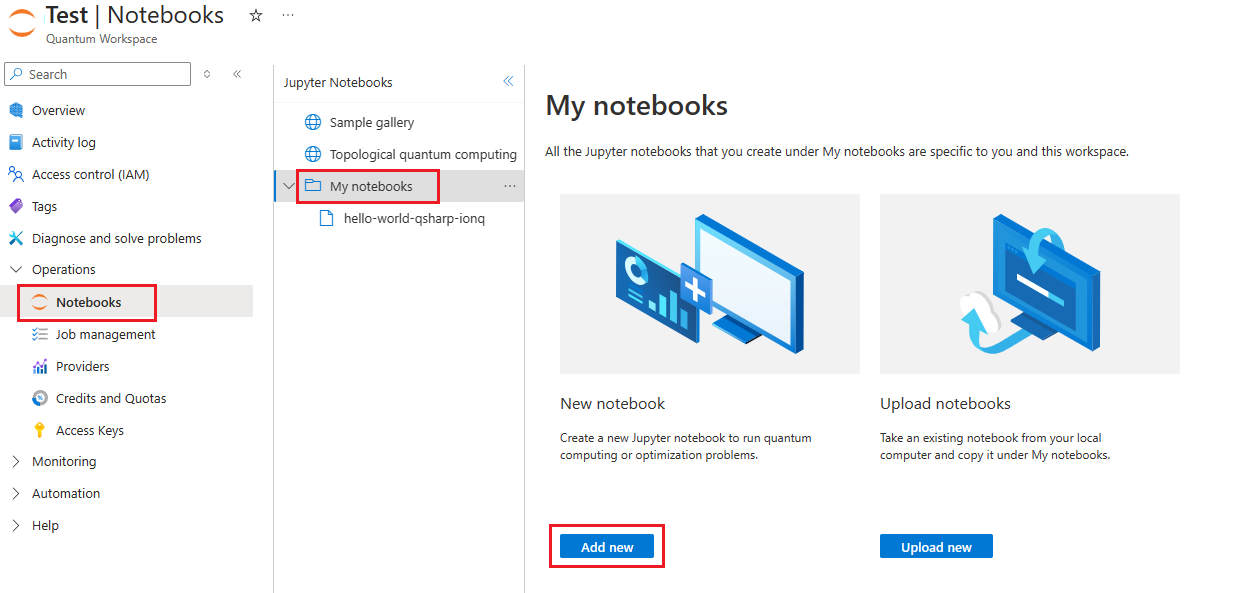Click the Access control (IAM) people icon
The width and height of the screenshot is (1243, 593).
tap(15, 174)
